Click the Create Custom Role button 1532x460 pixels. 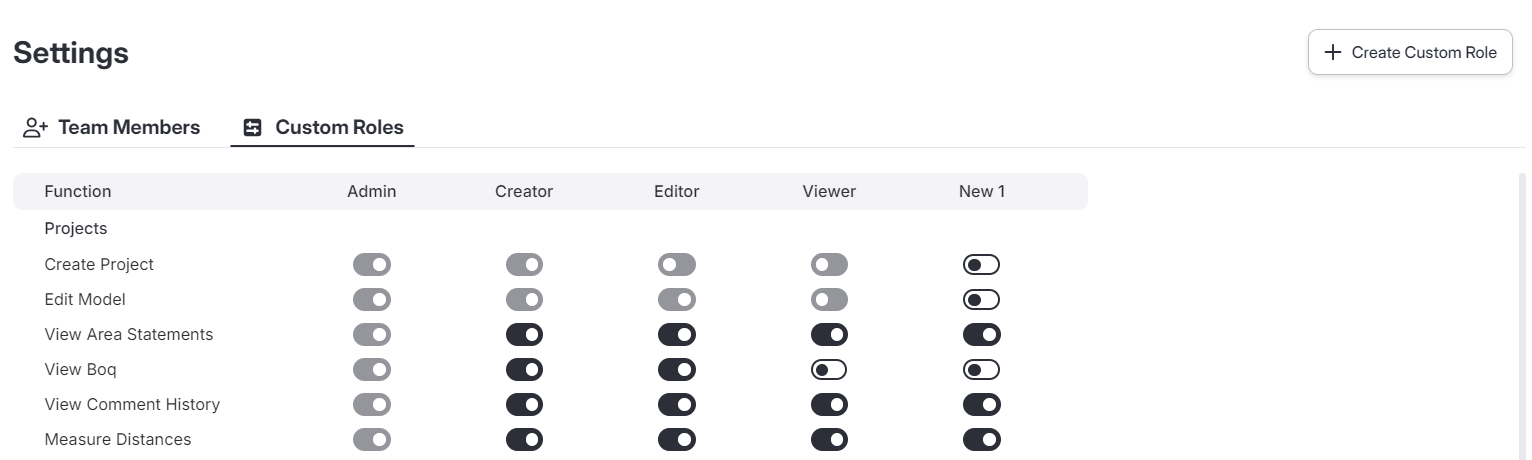tap(1410, 52)
